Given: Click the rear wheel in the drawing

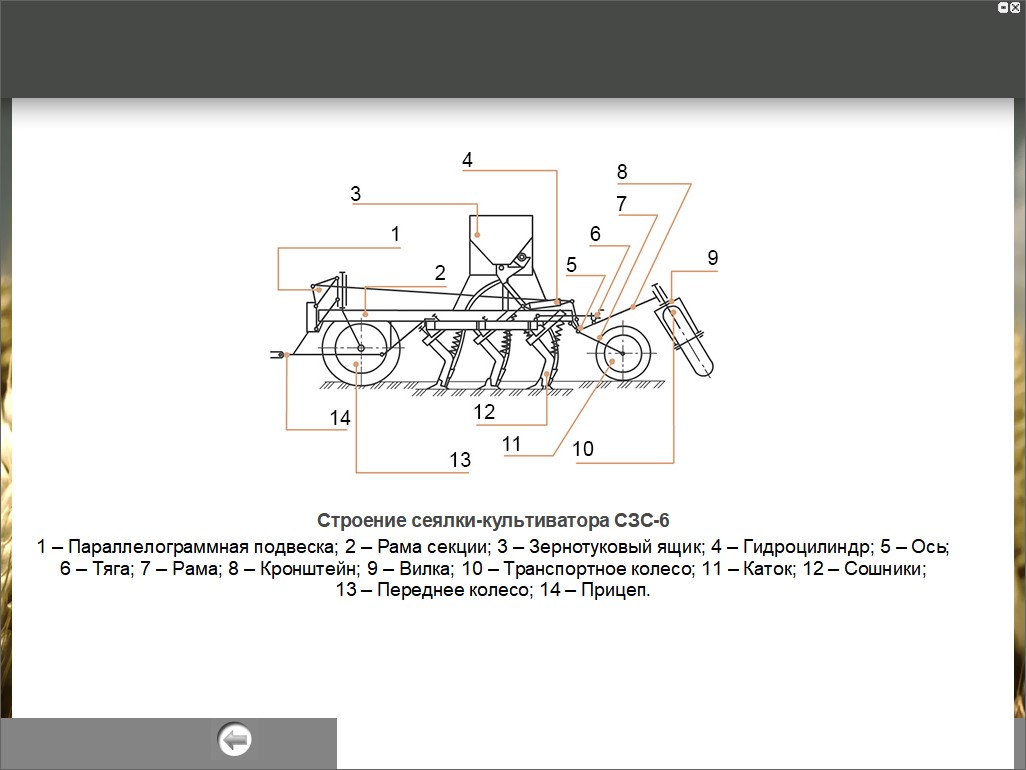Looking at the screenshot, I should (622, 353).
